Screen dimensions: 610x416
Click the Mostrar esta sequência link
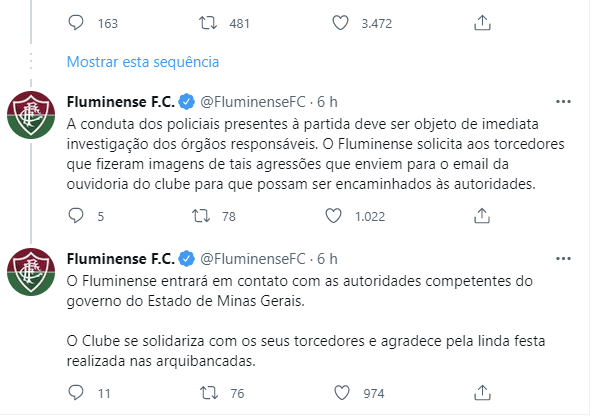coord(143,62)
